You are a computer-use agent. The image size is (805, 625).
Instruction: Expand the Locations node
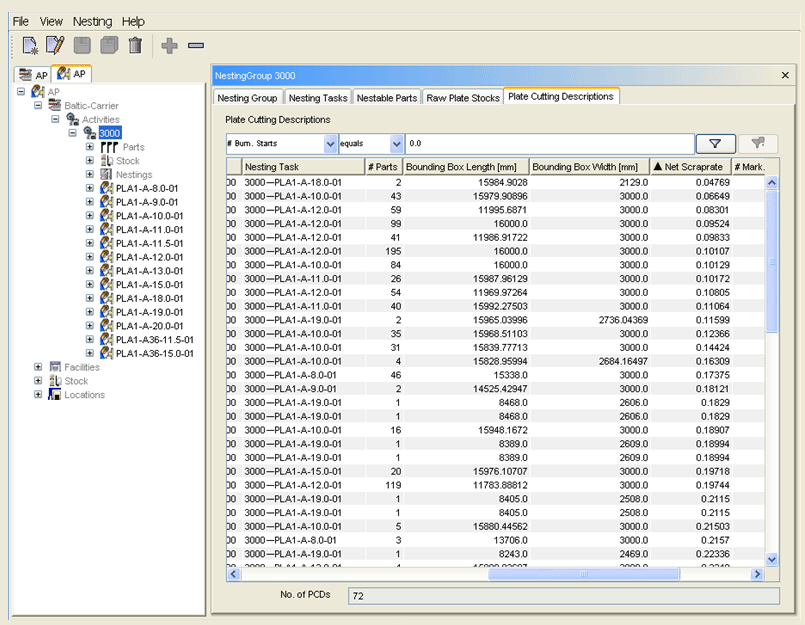(x=38, y=394)
